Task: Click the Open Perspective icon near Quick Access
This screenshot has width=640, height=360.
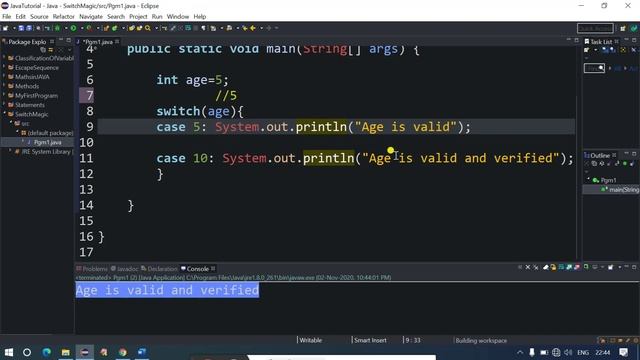Action: click(622, 28)
